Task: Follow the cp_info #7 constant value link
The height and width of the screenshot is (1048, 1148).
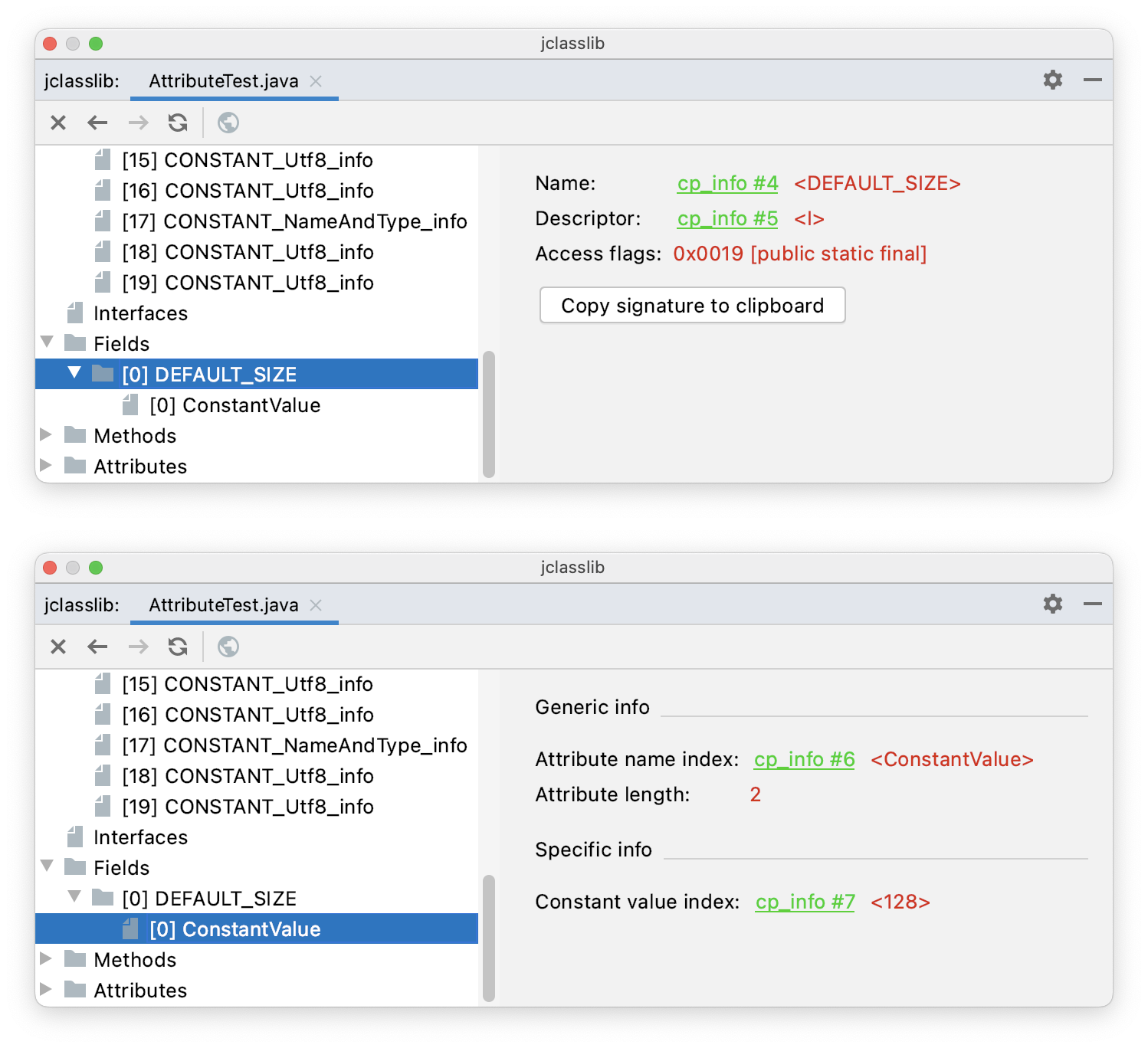Action: pos(805,902)
